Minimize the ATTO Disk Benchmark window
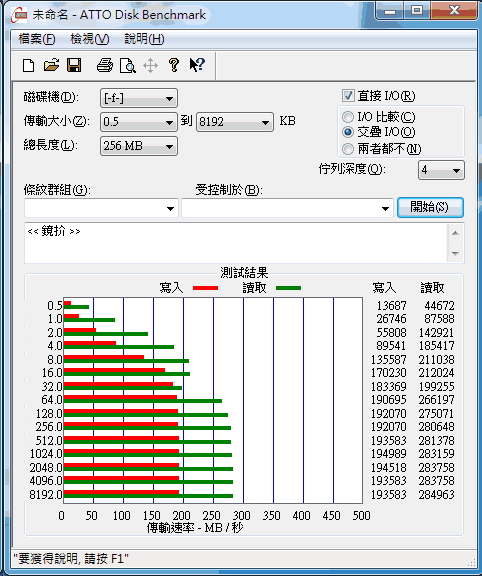This screenshot has width=482, height=576. 390,11
